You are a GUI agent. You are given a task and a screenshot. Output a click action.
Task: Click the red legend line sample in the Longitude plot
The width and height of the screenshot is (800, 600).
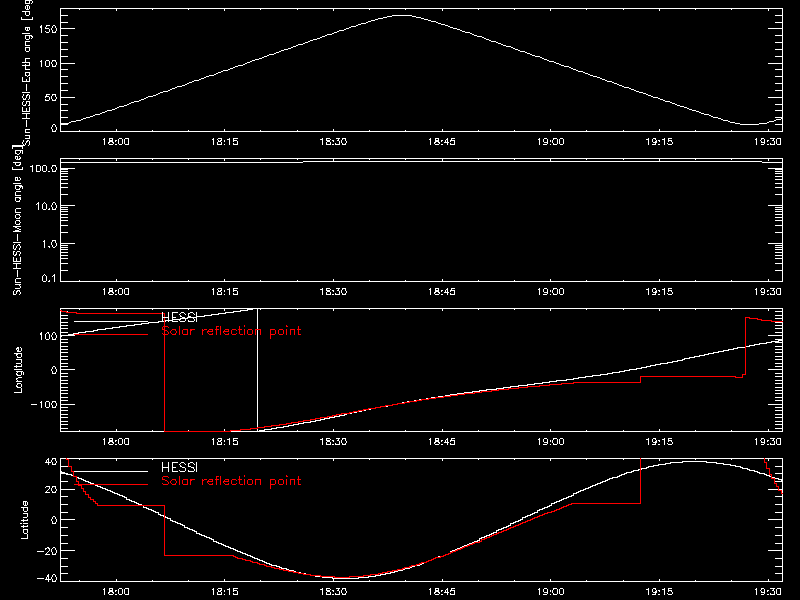tap(111, 334)
